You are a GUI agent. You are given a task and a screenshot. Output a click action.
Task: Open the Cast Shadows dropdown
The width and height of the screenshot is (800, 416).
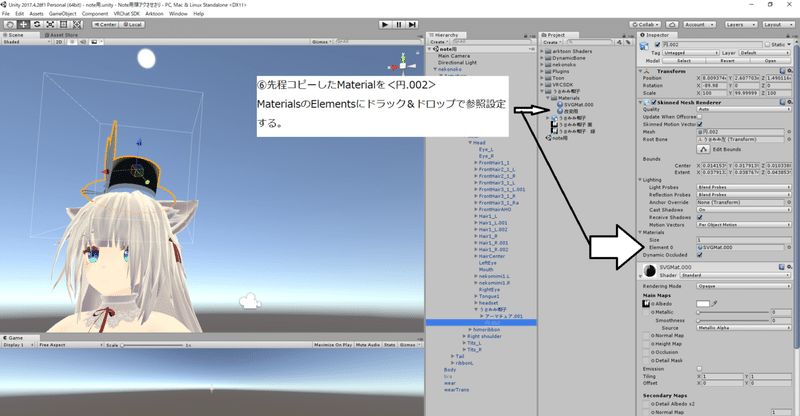744,210
